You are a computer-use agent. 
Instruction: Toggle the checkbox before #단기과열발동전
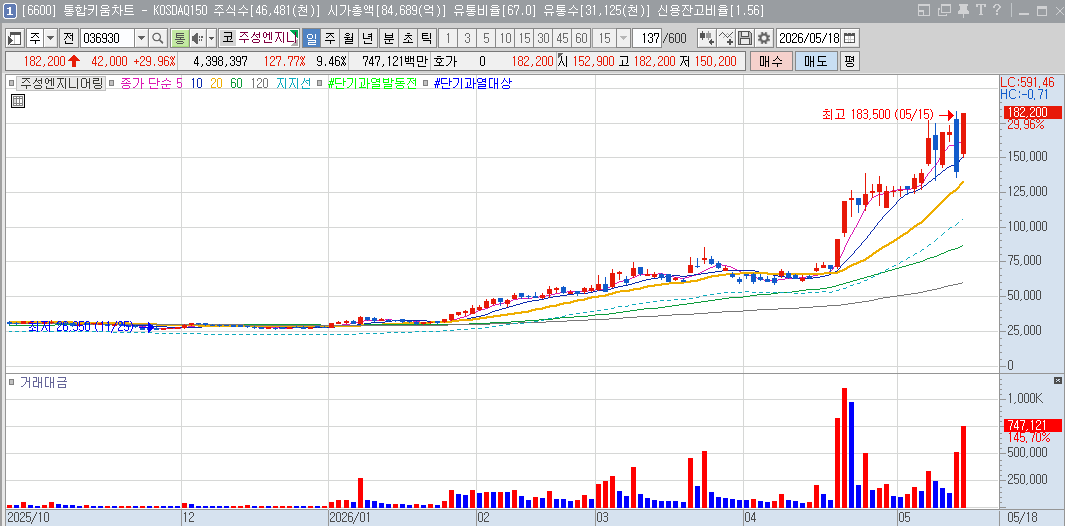pos(320,84)
